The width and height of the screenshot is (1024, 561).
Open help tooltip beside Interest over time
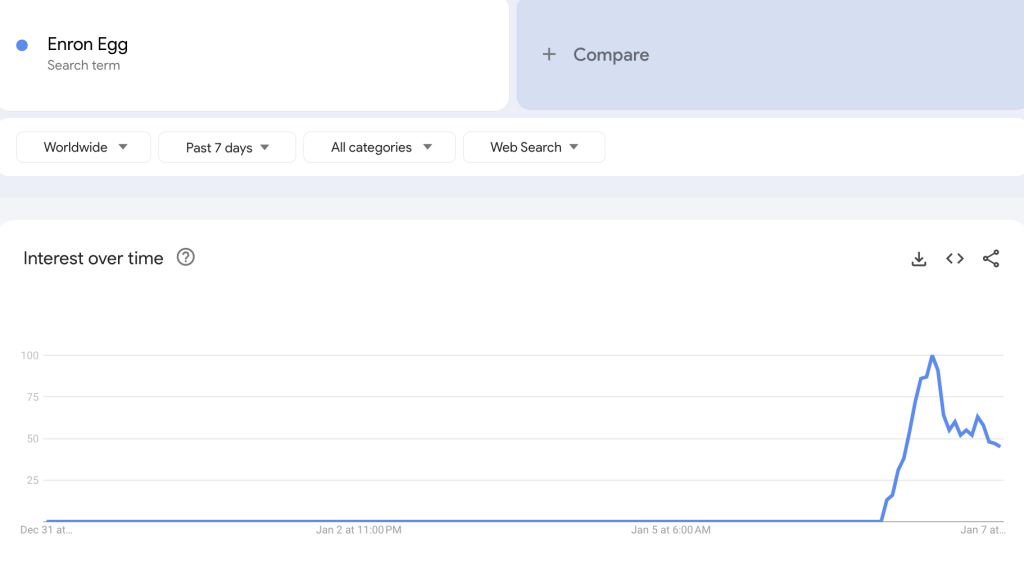[185, 257]
